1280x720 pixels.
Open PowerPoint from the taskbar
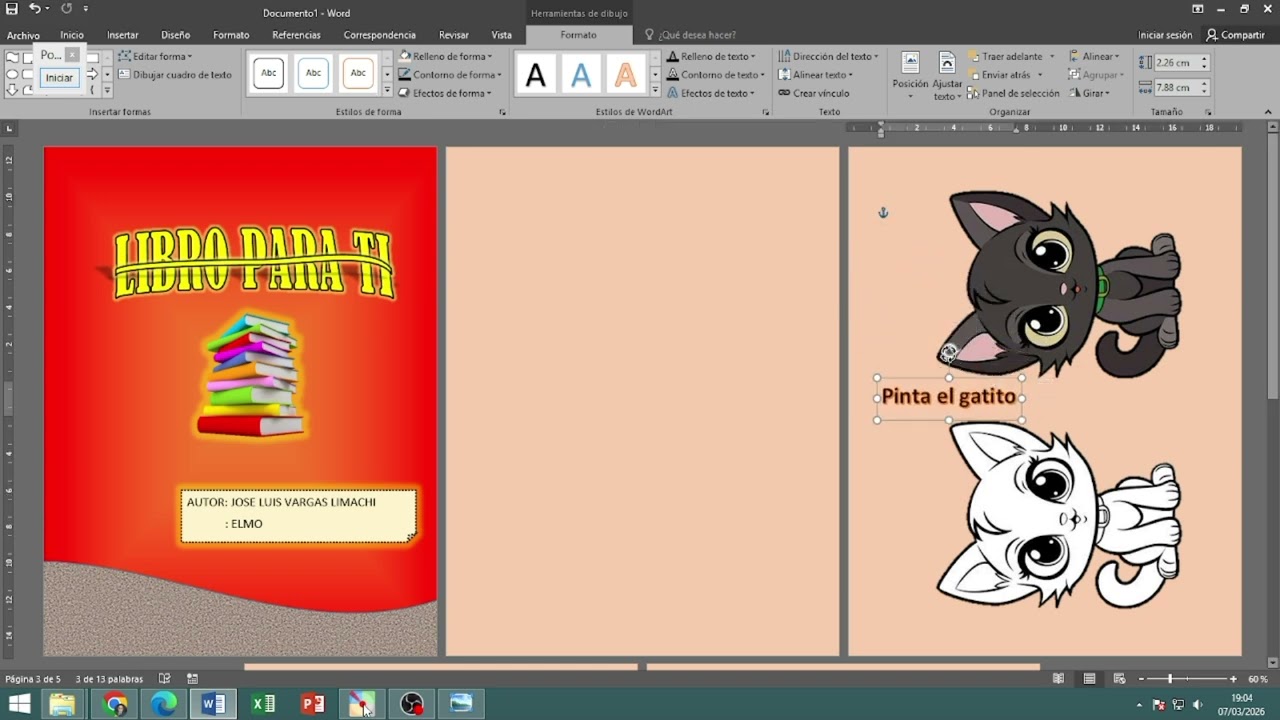click(313, 704)
